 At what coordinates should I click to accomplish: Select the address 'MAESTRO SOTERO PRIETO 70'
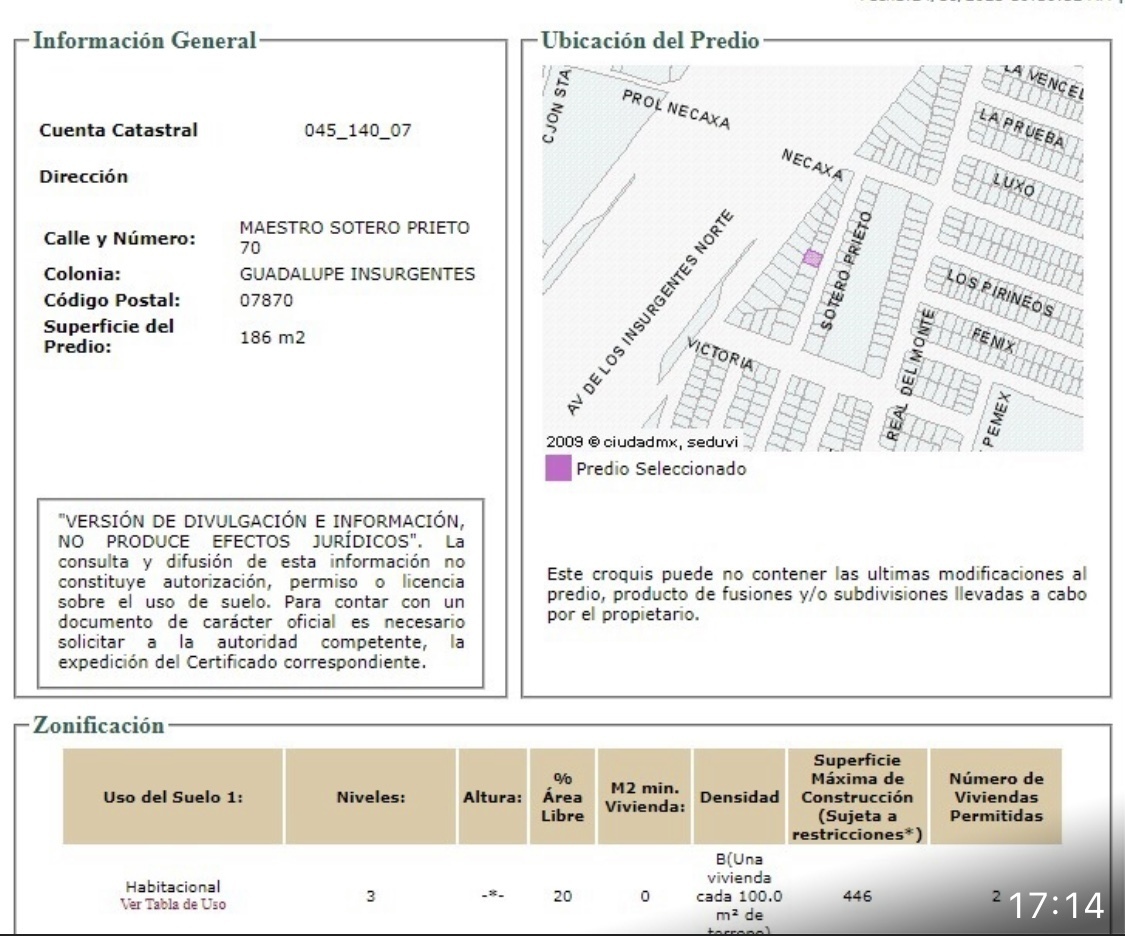click(354, 237)
